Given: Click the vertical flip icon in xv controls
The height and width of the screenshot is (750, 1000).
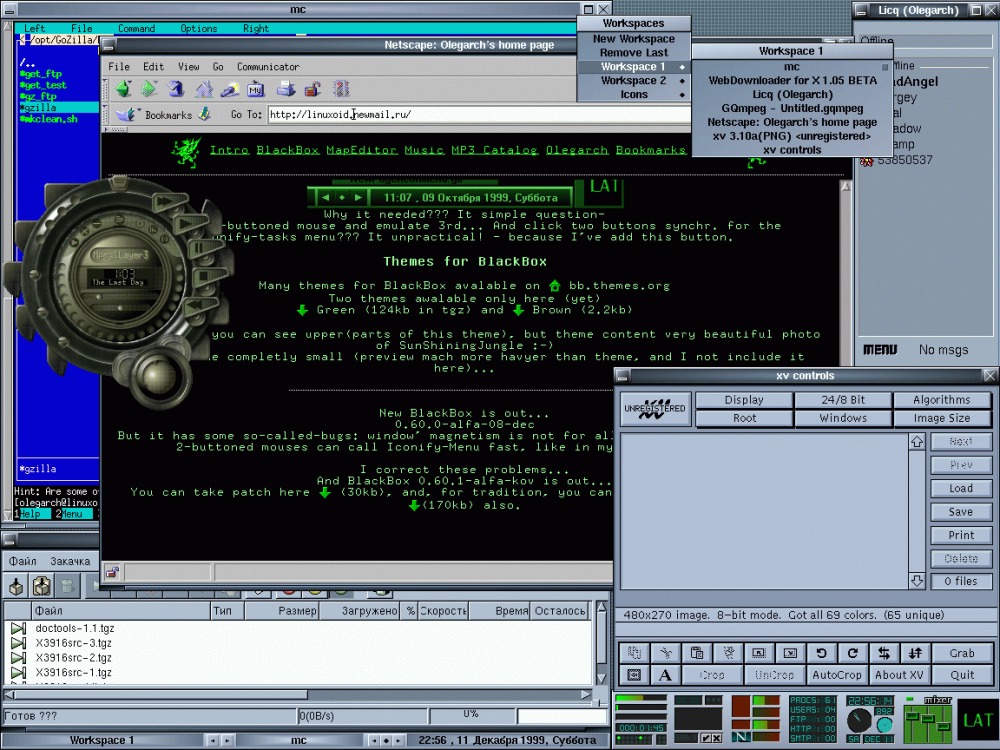Looking at the screenshot, I should tap(915, 653).
